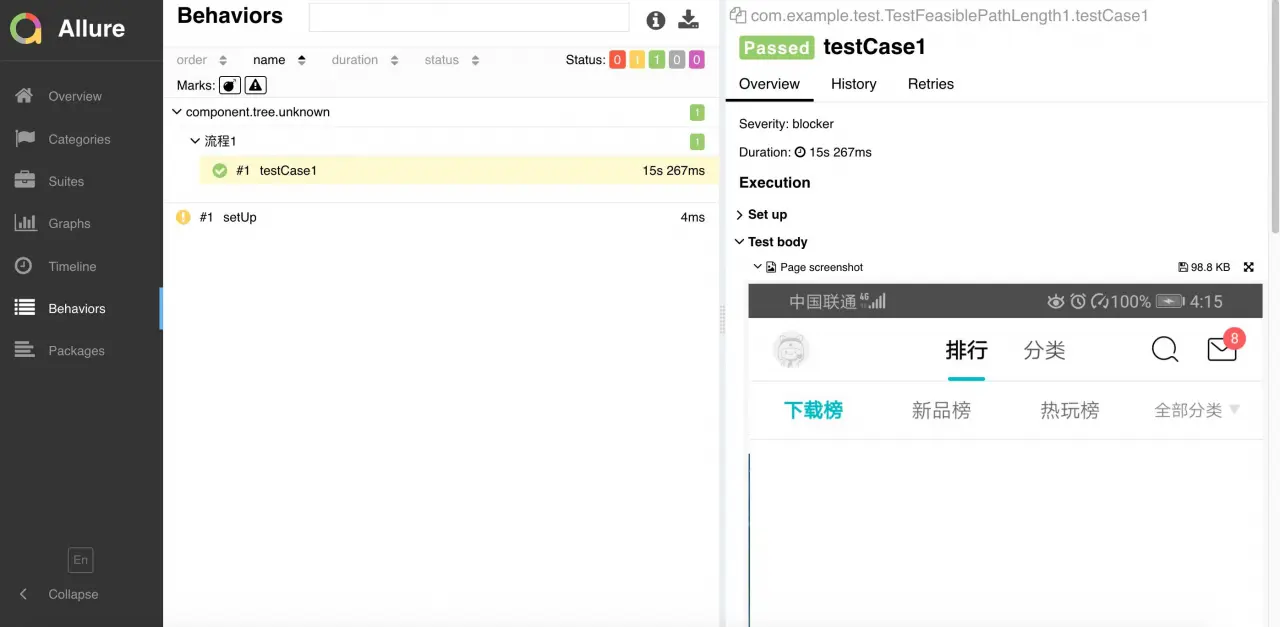Screen dimensions: 1280x627
Task: Click the download report icon
Action: pyautogui.click(x=688, y=20)
